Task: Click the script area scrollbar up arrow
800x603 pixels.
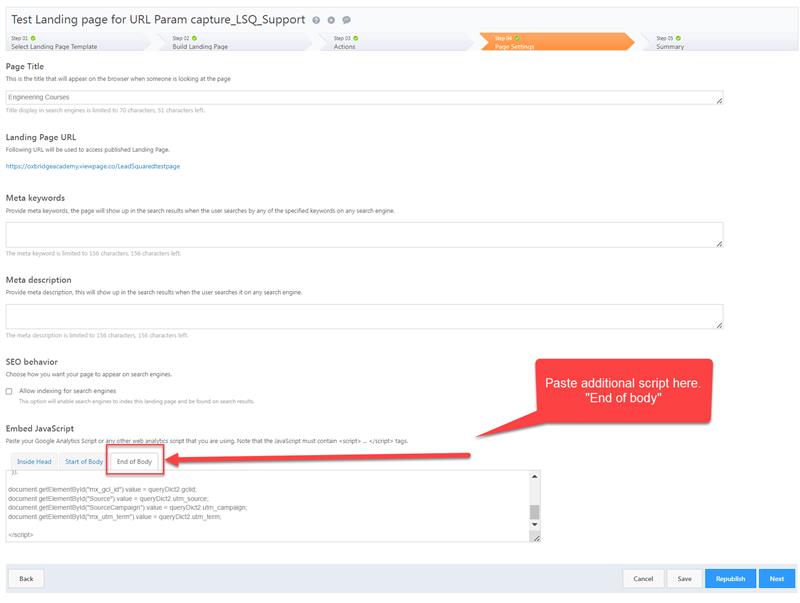Action: click(x=535, y=476)
